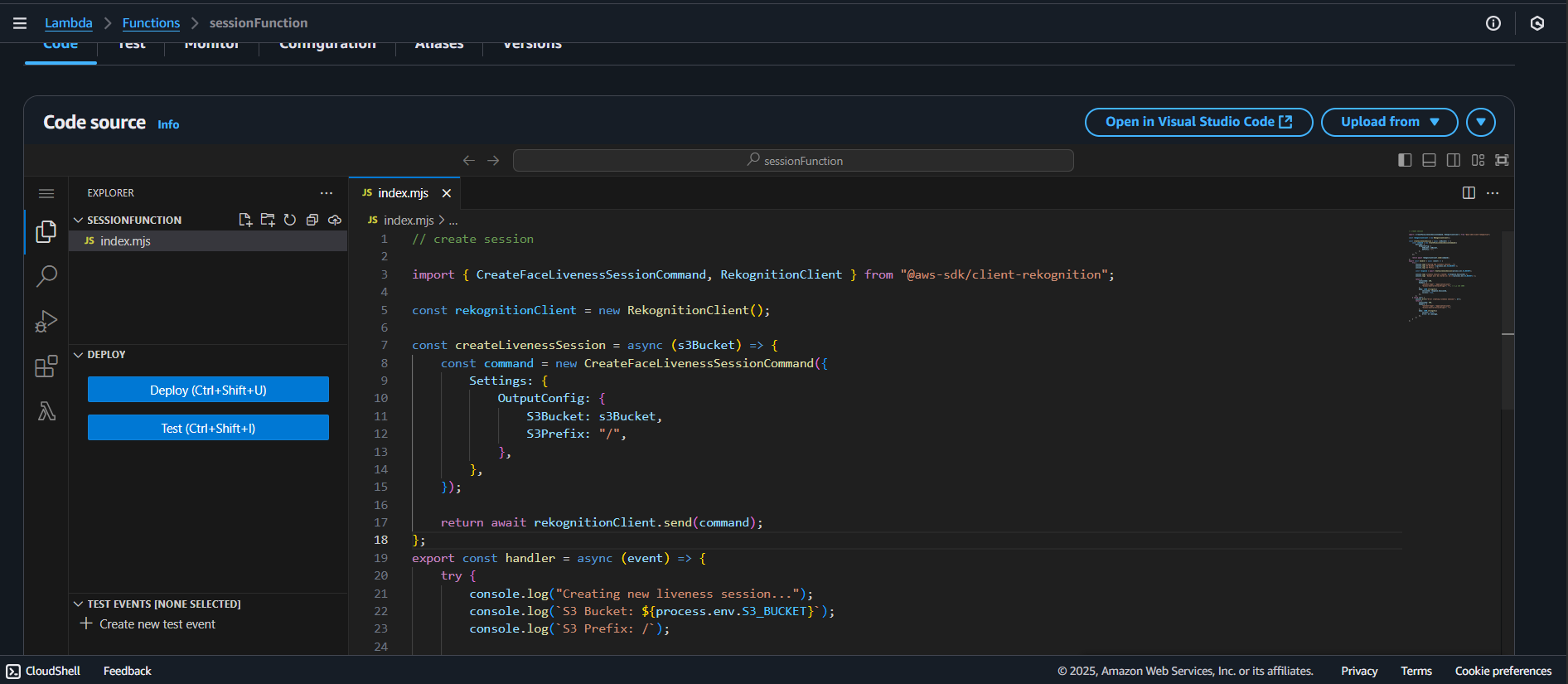Click index.mjs in the editor breadcrumb
This screenshot has width=1568, height=684.
tap(409, 221)
